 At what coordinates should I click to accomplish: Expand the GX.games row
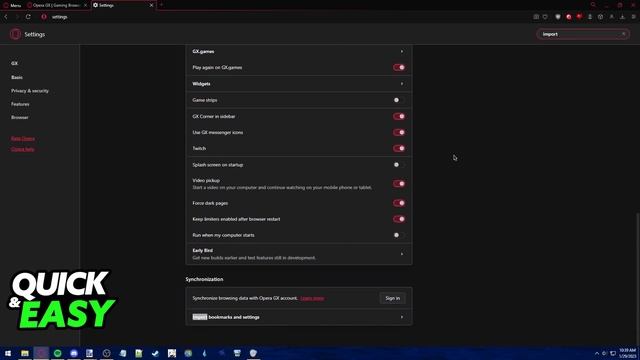299,51
